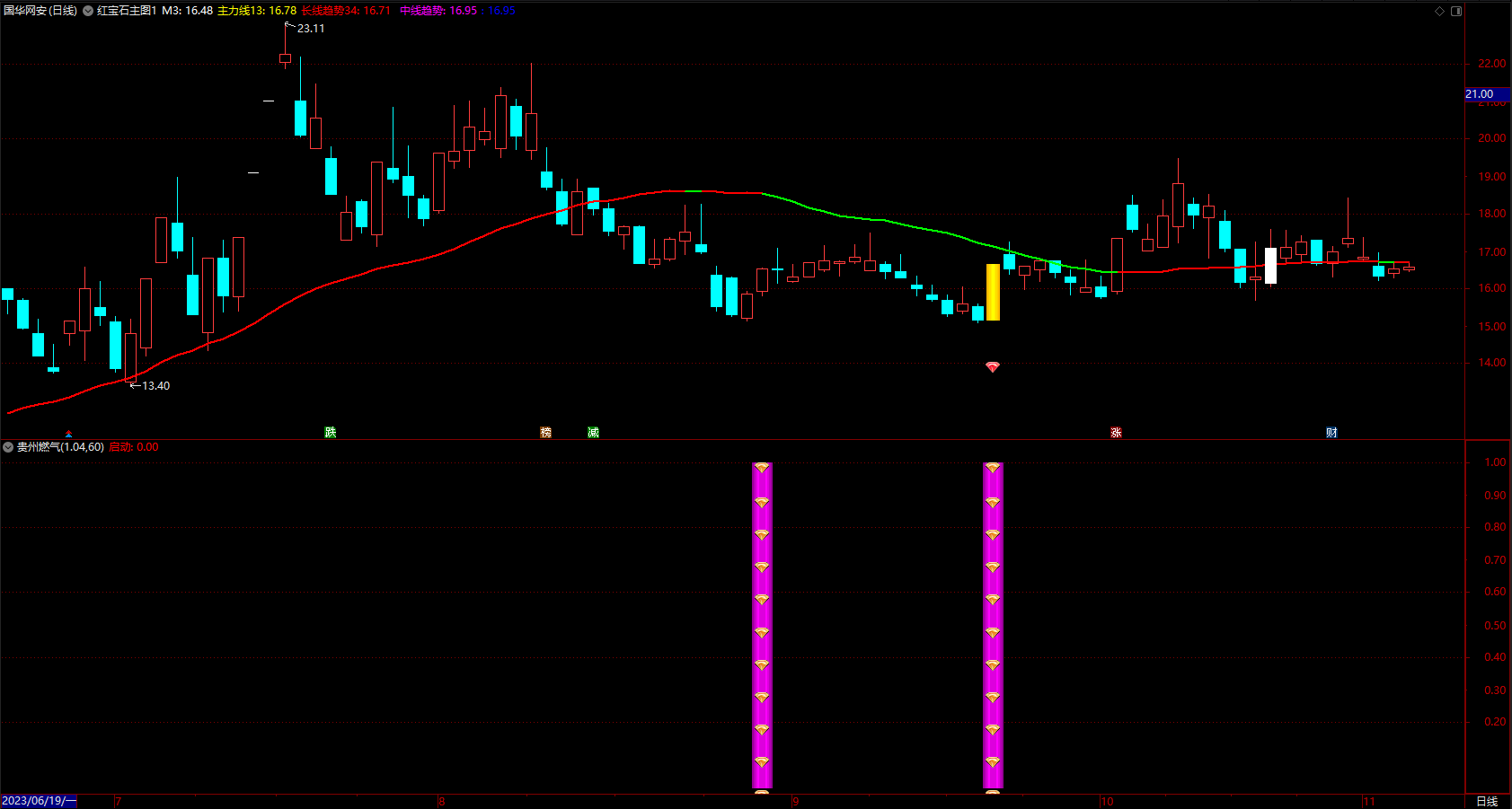
Task: Click the 13.40 low price label
Action: 155,386
